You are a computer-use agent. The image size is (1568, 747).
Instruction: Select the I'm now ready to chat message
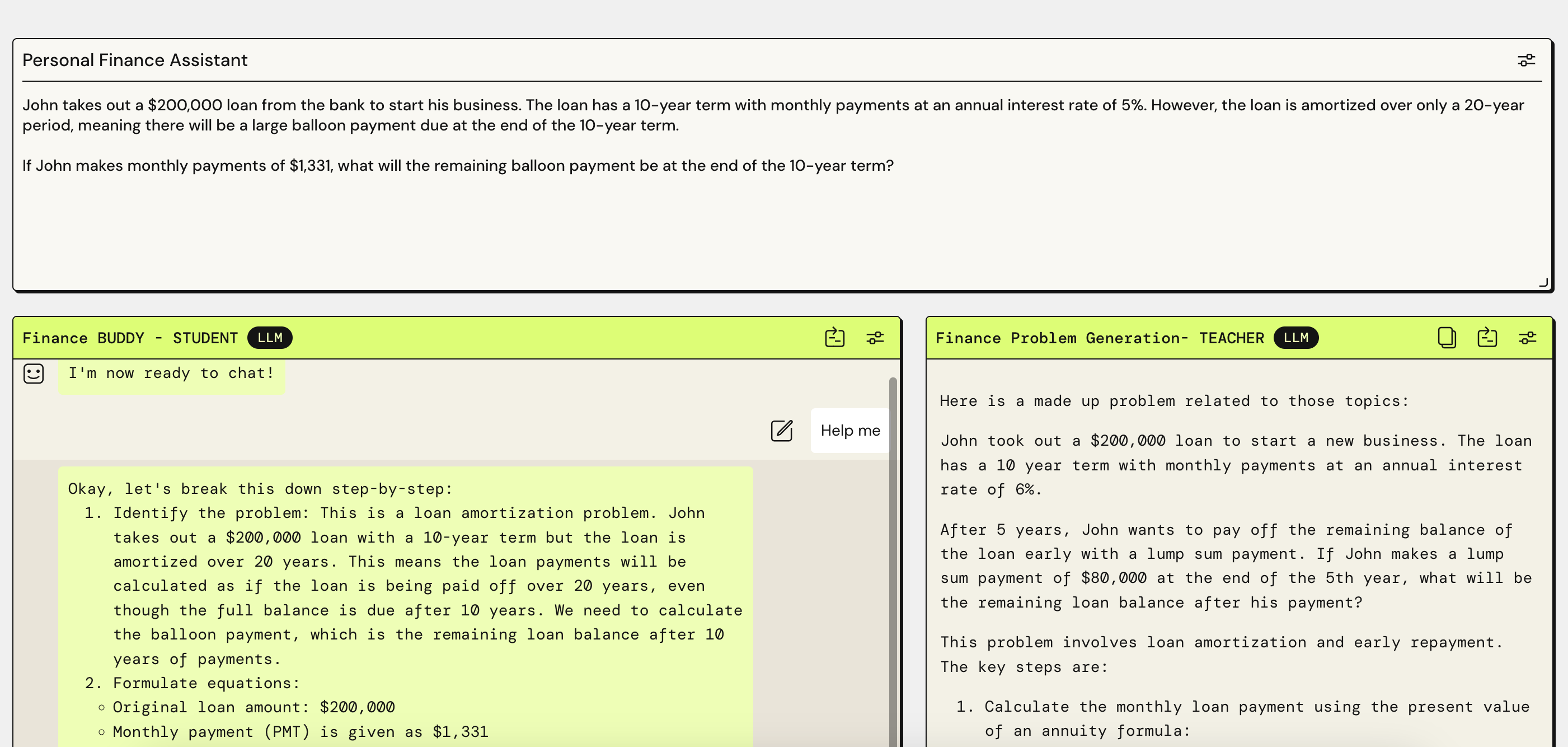pos(171,373)
